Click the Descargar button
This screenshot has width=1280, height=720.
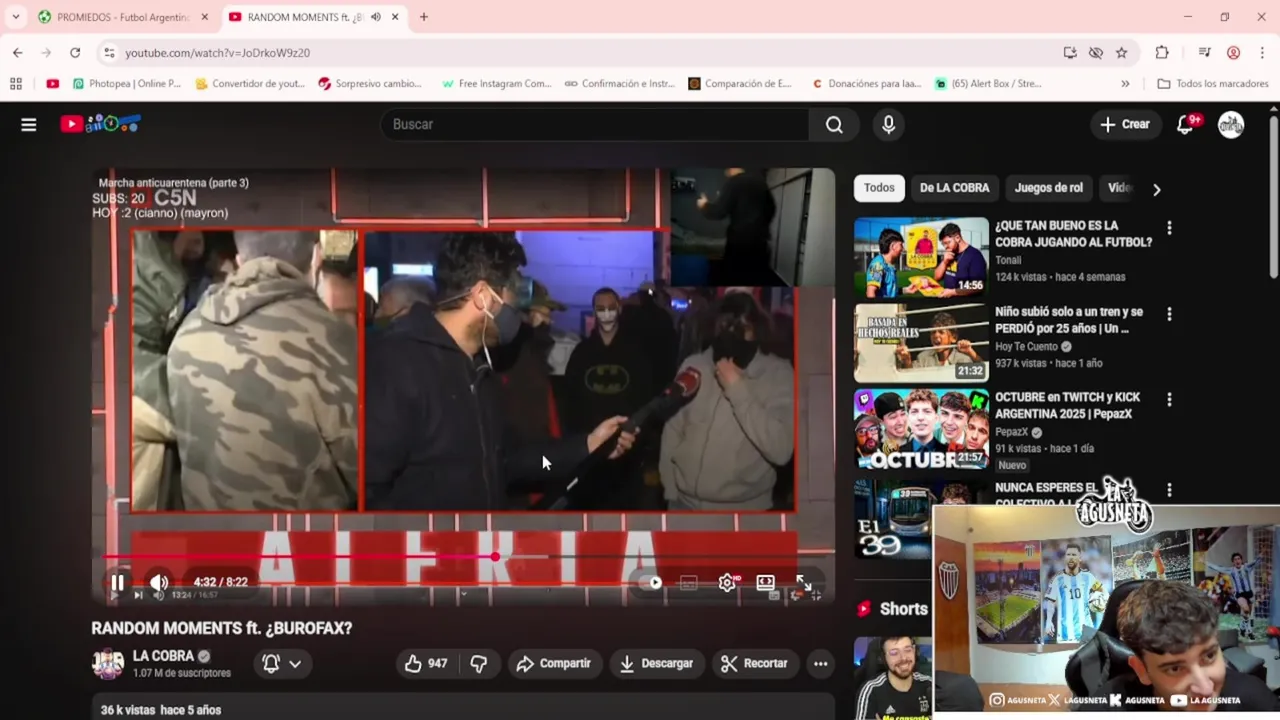[656, 663]
